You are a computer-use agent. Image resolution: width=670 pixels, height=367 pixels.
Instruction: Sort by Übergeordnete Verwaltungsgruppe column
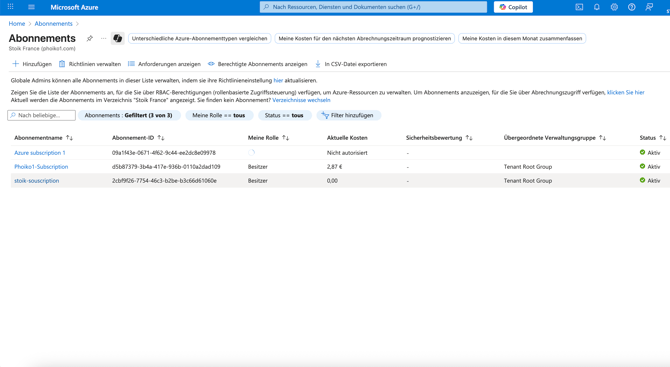coord(555,138)
